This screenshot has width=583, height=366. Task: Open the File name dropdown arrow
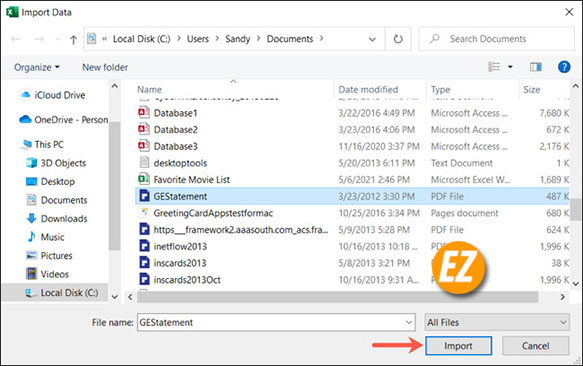point(409,322)
